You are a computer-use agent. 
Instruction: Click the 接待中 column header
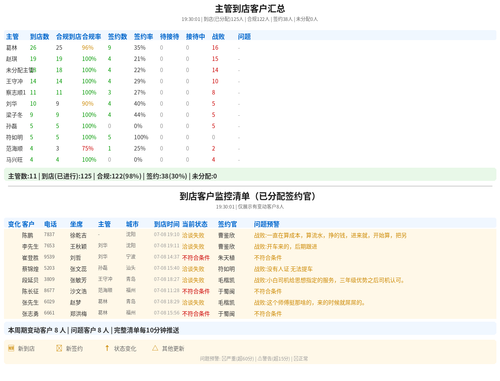(x=195, y=37)
